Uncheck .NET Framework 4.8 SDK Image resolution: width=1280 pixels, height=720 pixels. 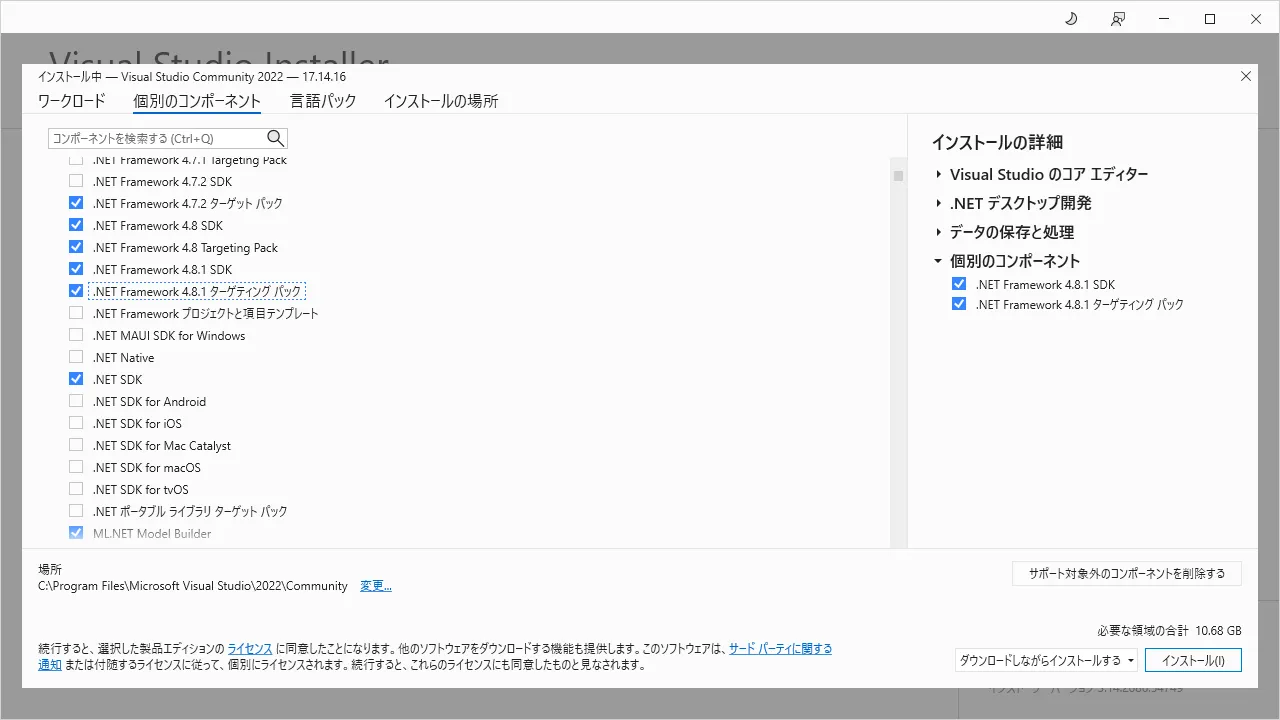[76, 225]
